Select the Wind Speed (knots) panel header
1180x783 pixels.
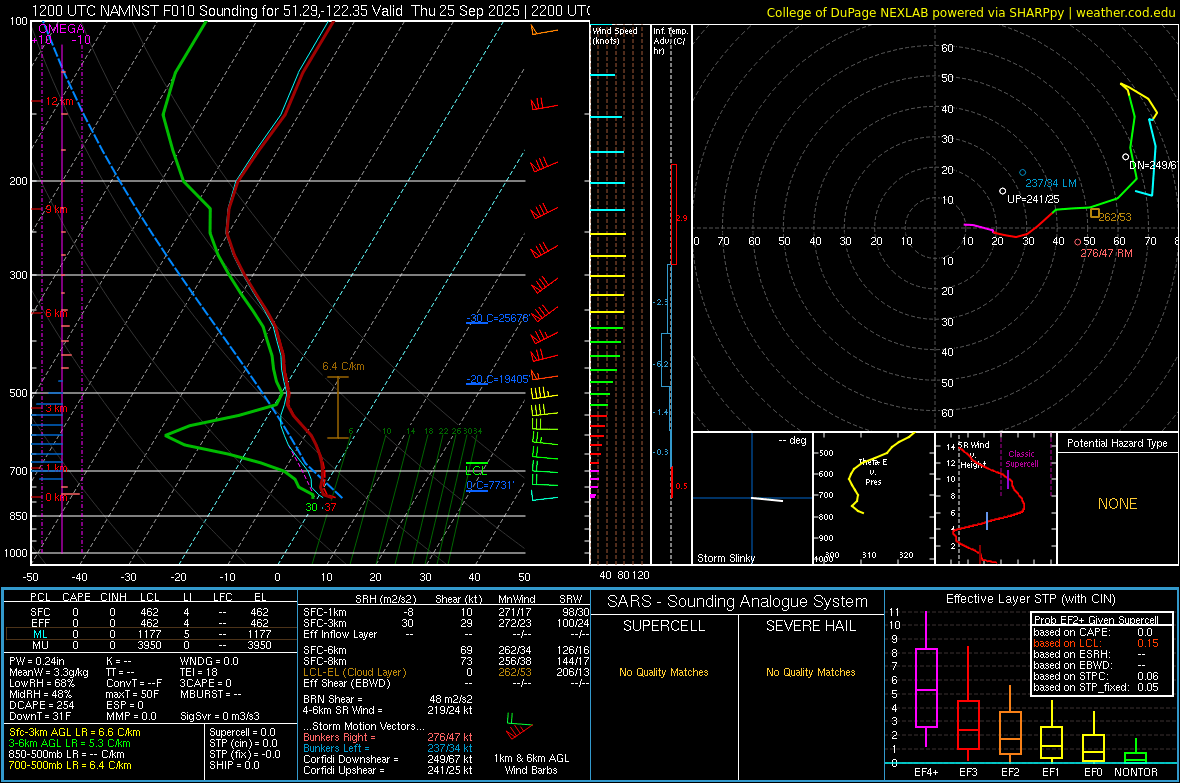[615, 35]
